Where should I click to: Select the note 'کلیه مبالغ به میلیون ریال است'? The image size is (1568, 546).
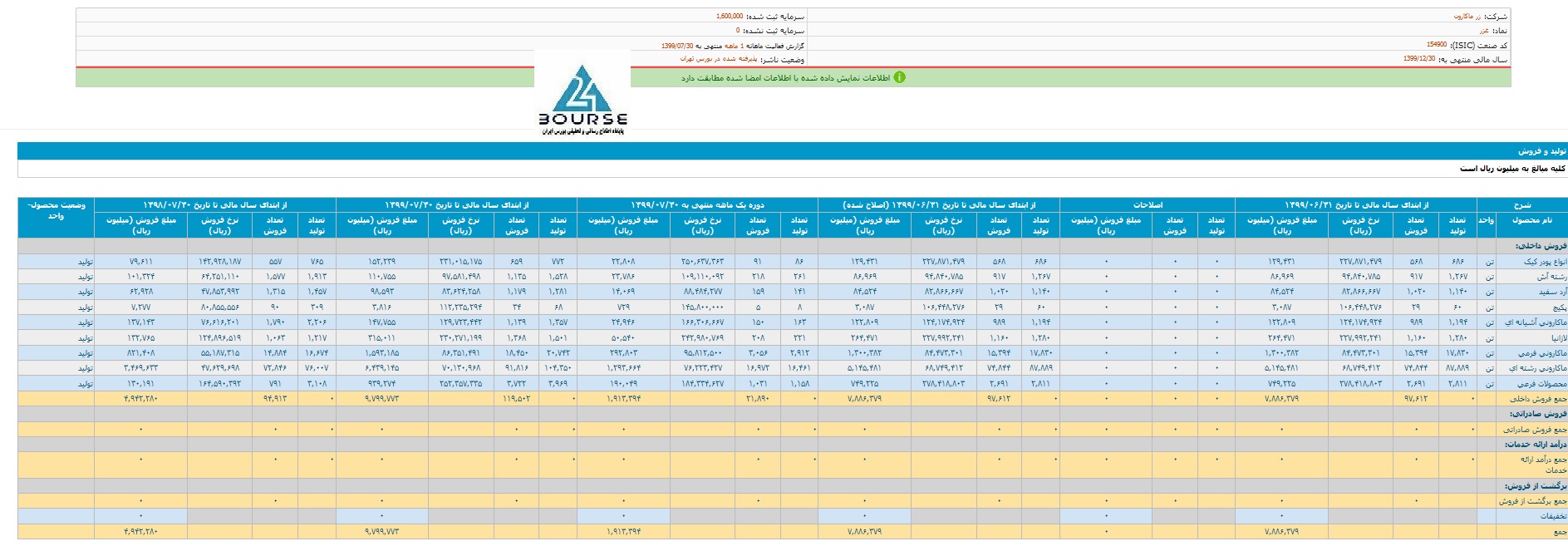[x=1512, y=169]
